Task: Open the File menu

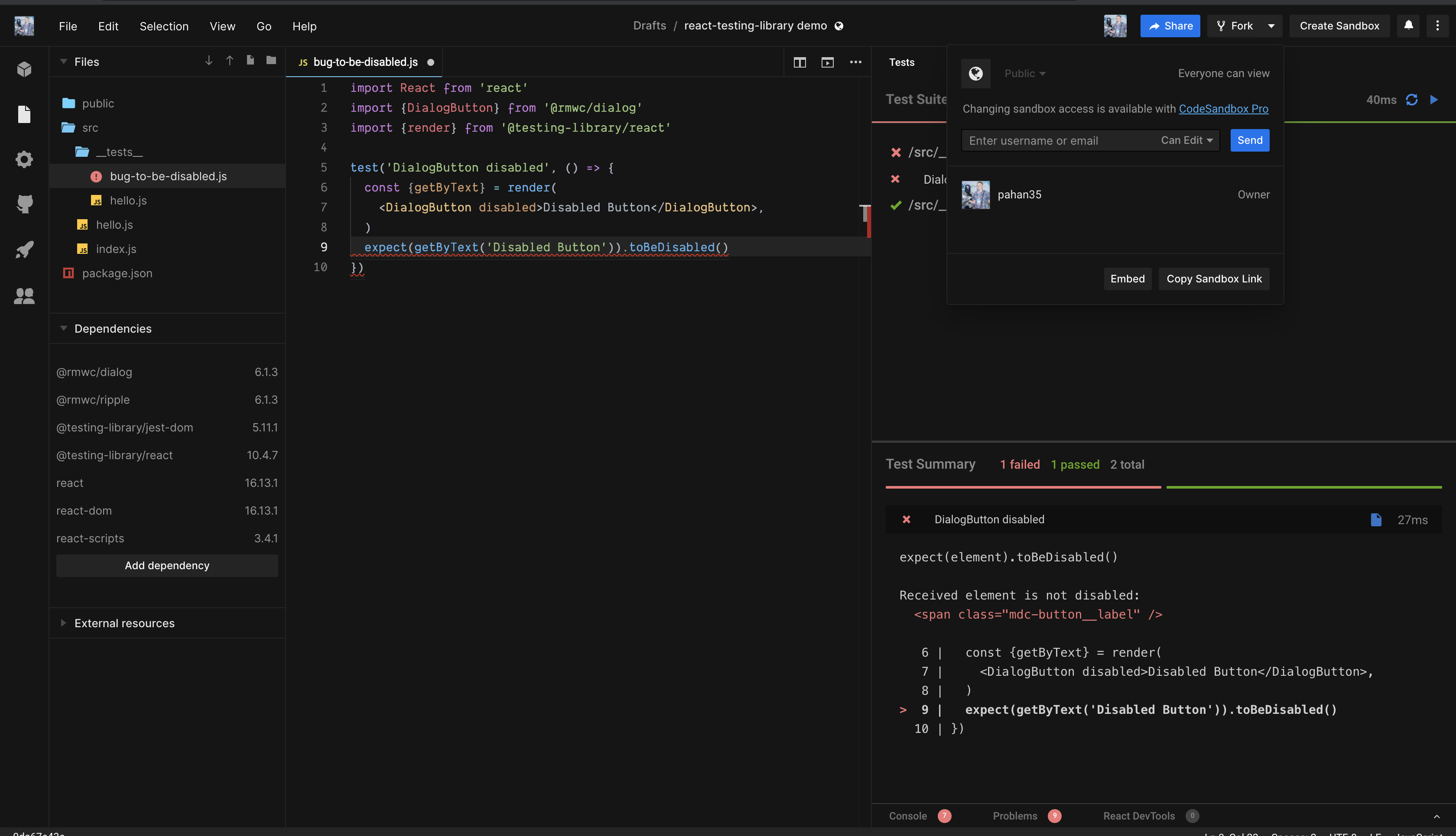Action: point(68,26)
